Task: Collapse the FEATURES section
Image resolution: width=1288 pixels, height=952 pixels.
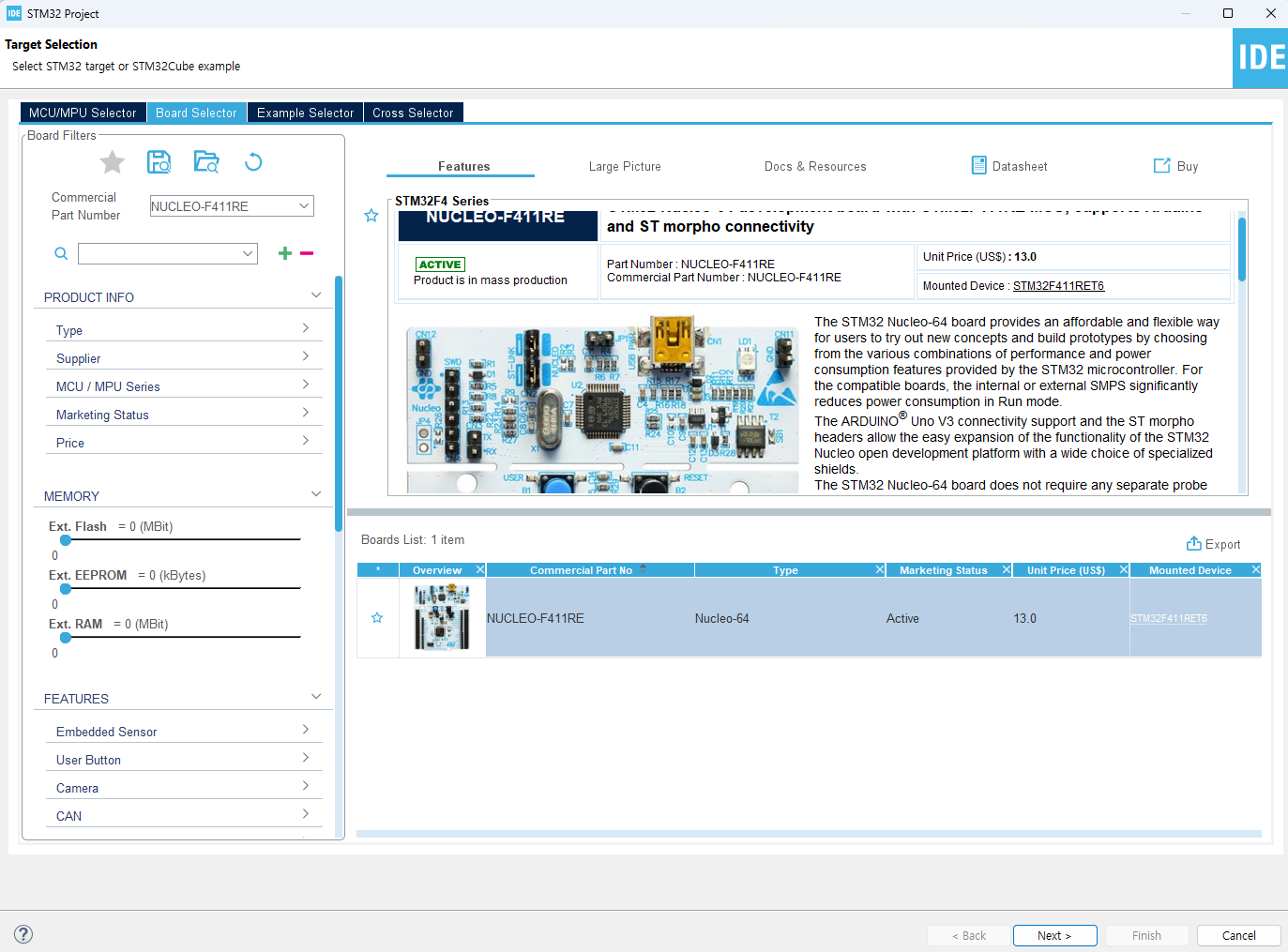Action: [316, 697]
